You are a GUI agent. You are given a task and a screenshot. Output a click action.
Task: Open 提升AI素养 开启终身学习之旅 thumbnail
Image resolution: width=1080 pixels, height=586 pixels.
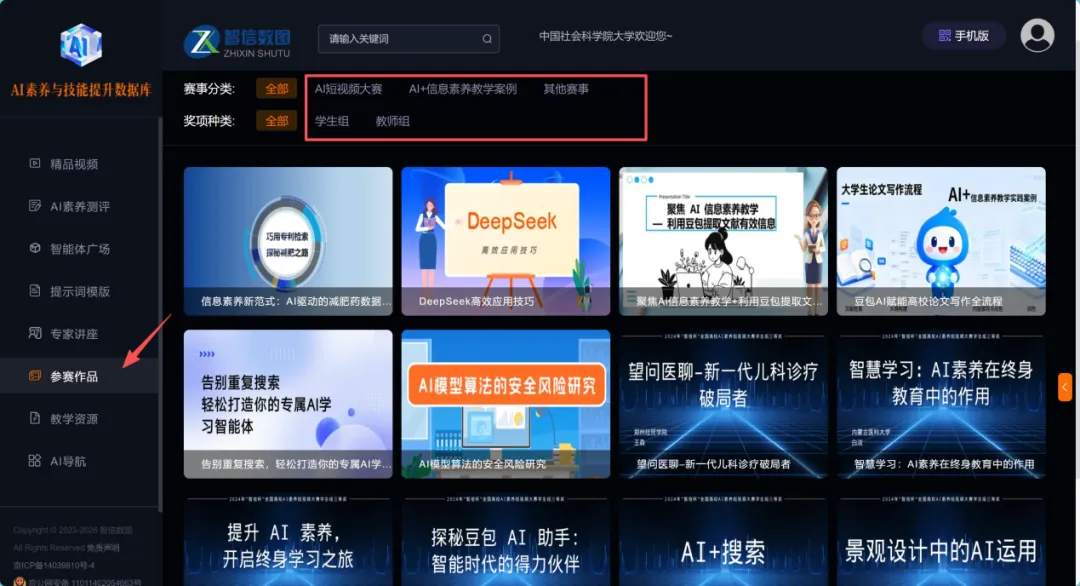point(288,540)
